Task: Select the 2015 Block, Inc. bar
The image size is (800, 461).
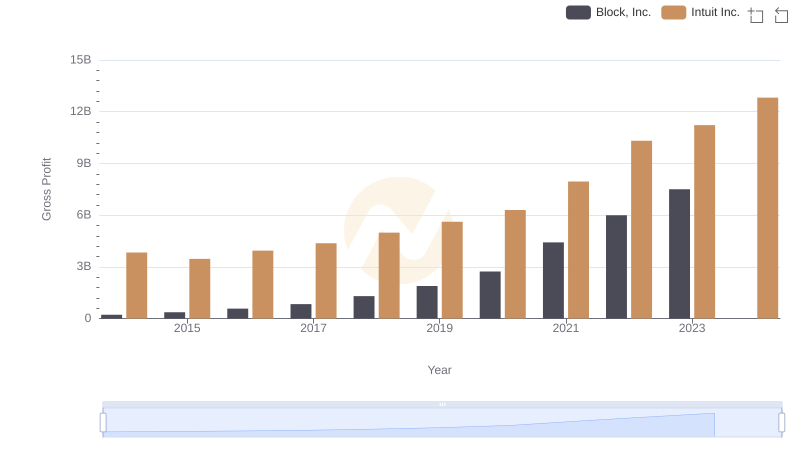Action: click(174, 315)
